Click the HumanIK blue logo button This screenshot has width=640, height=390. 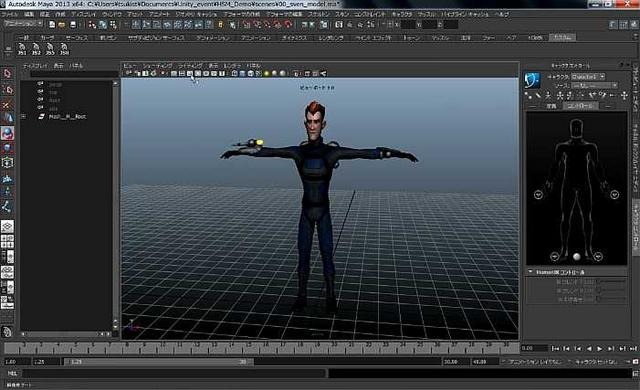point(532,81)
